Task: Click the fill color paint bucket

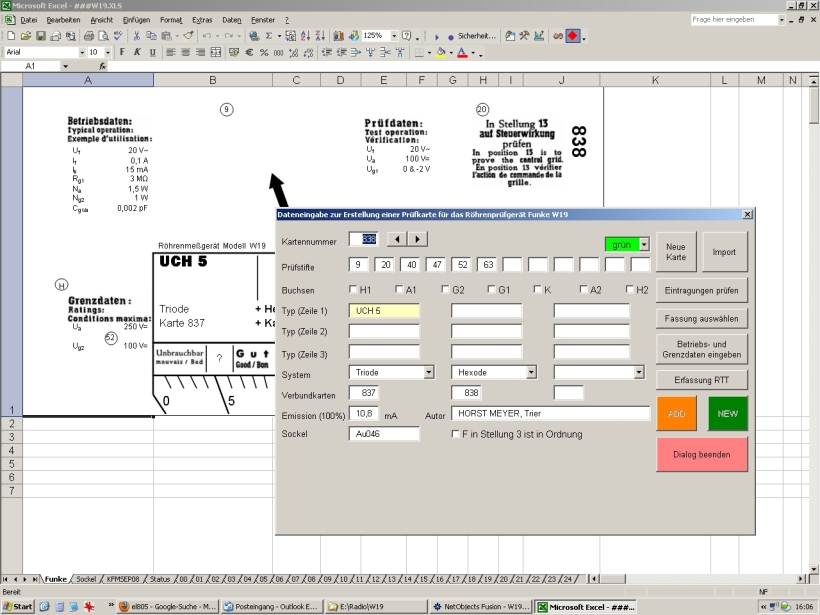Action: click(441, 52)
